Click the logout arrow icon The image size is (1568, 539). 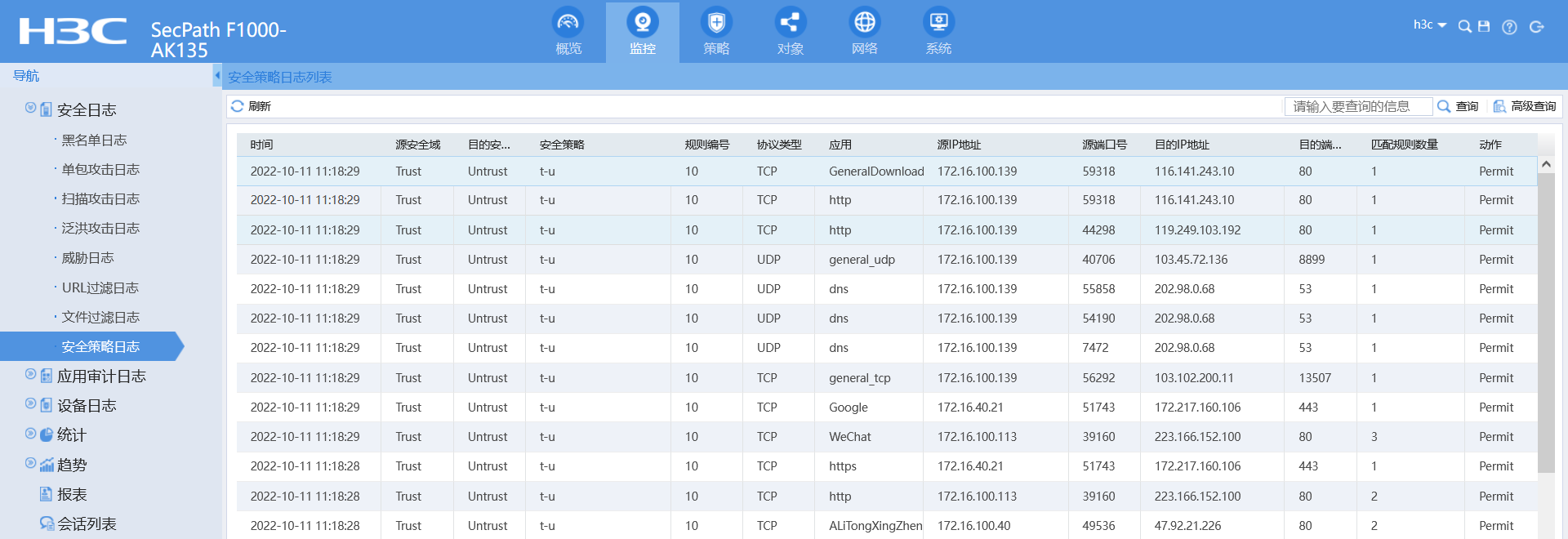click(1537, 27)
